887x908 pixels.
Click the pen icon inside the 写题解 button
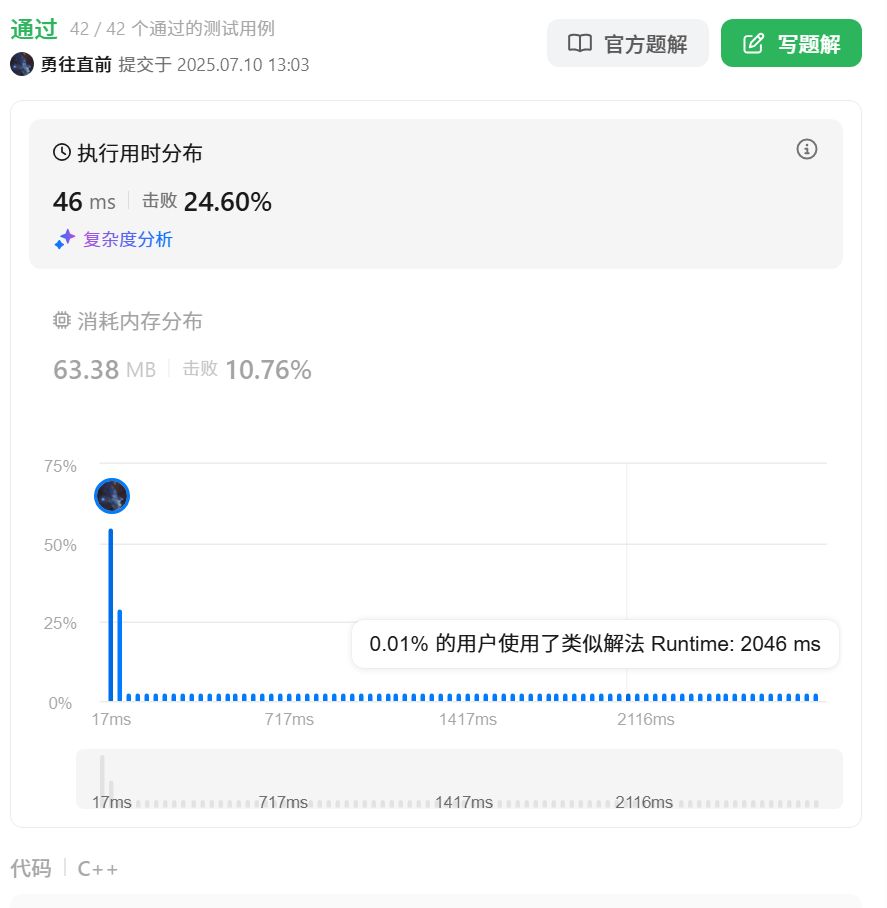(753, 43)
